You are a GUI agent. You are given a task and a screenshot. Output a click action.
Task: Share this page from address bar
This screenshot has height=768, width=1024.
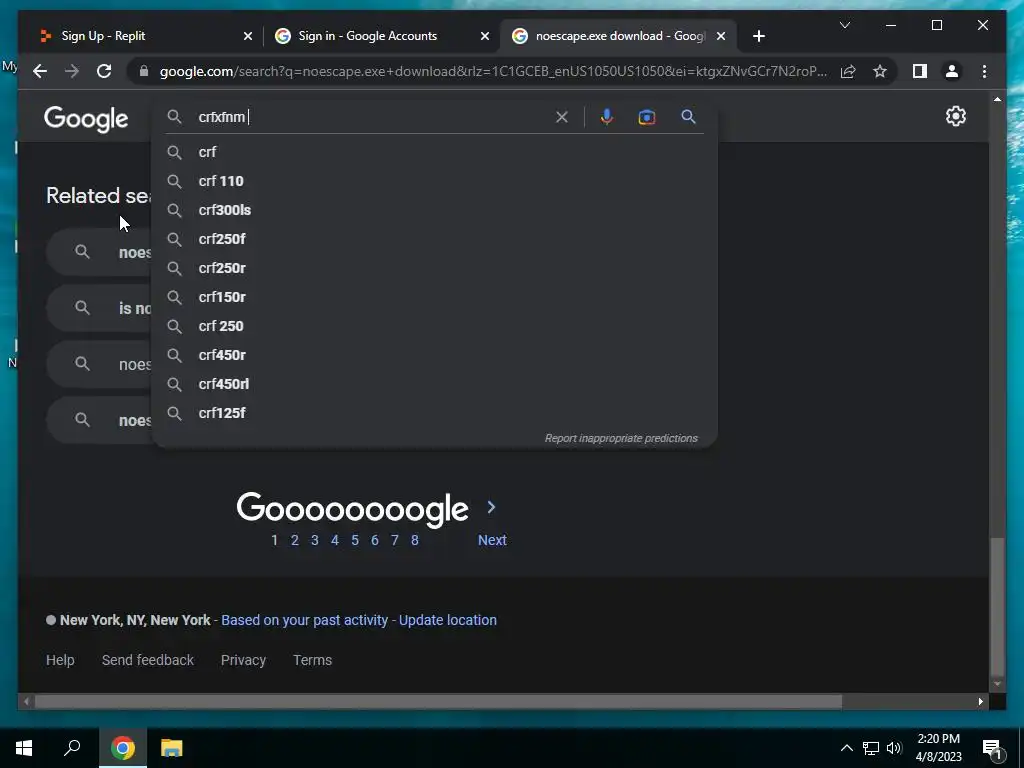(848, 71)
